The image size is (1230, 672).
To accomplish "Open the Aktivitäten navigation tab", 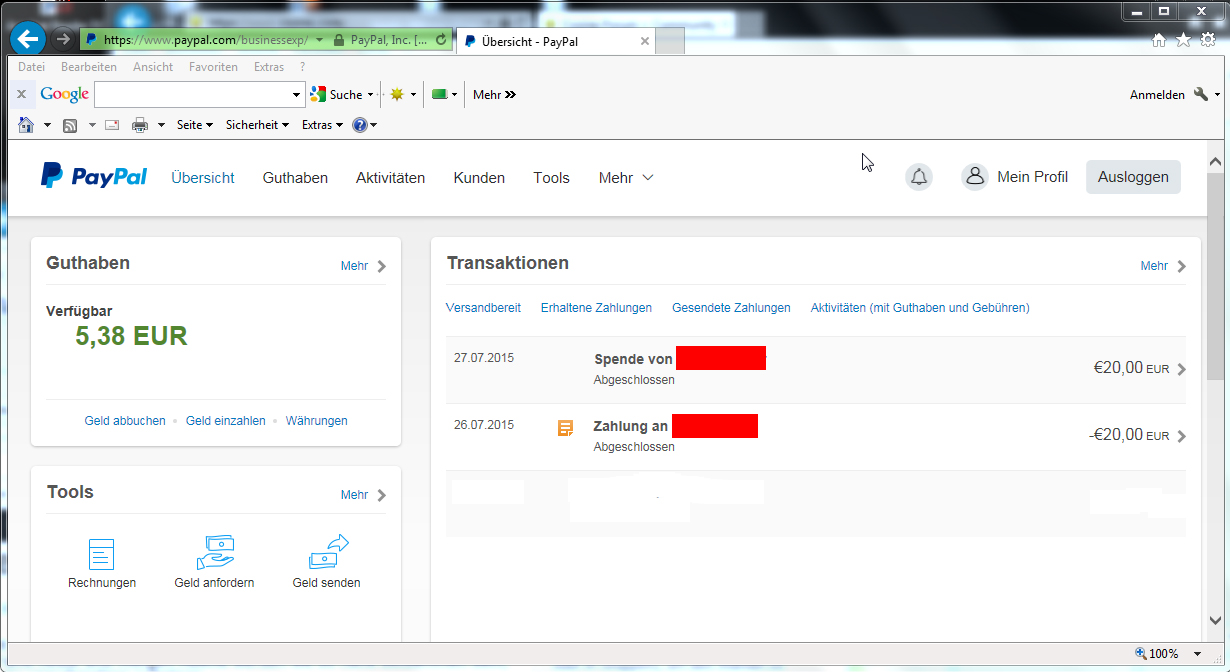I will [390, 178].
